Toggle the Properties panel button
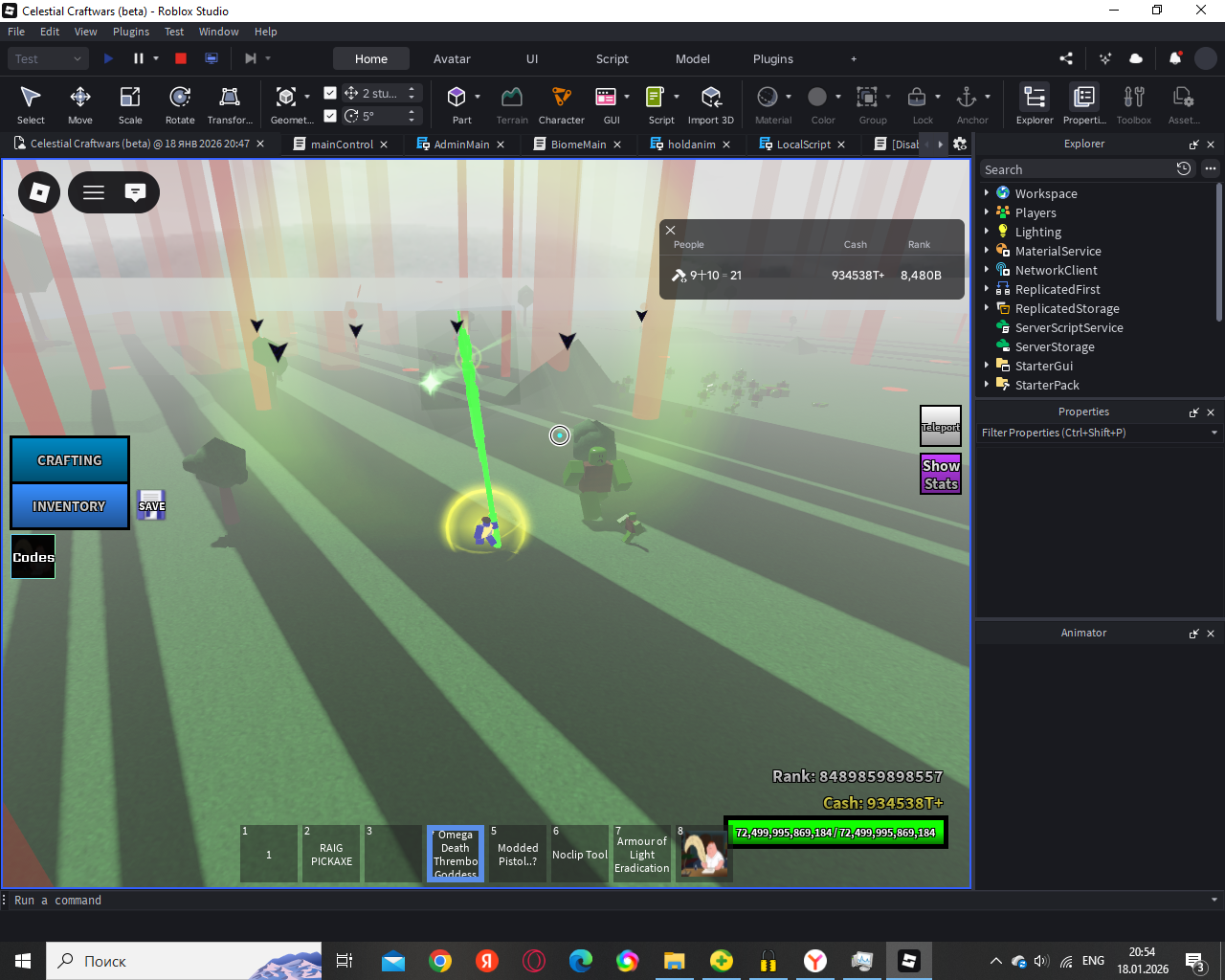Viewport: 1225px width, 980px height. [x=1084, y=105]
